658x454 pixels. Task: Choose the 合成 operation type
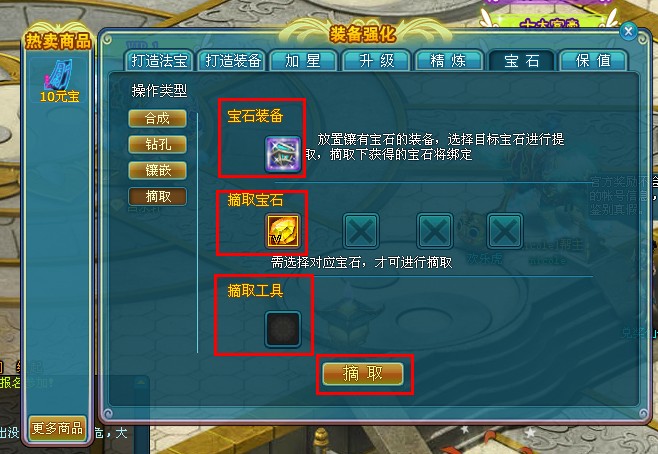pos(157,119)
